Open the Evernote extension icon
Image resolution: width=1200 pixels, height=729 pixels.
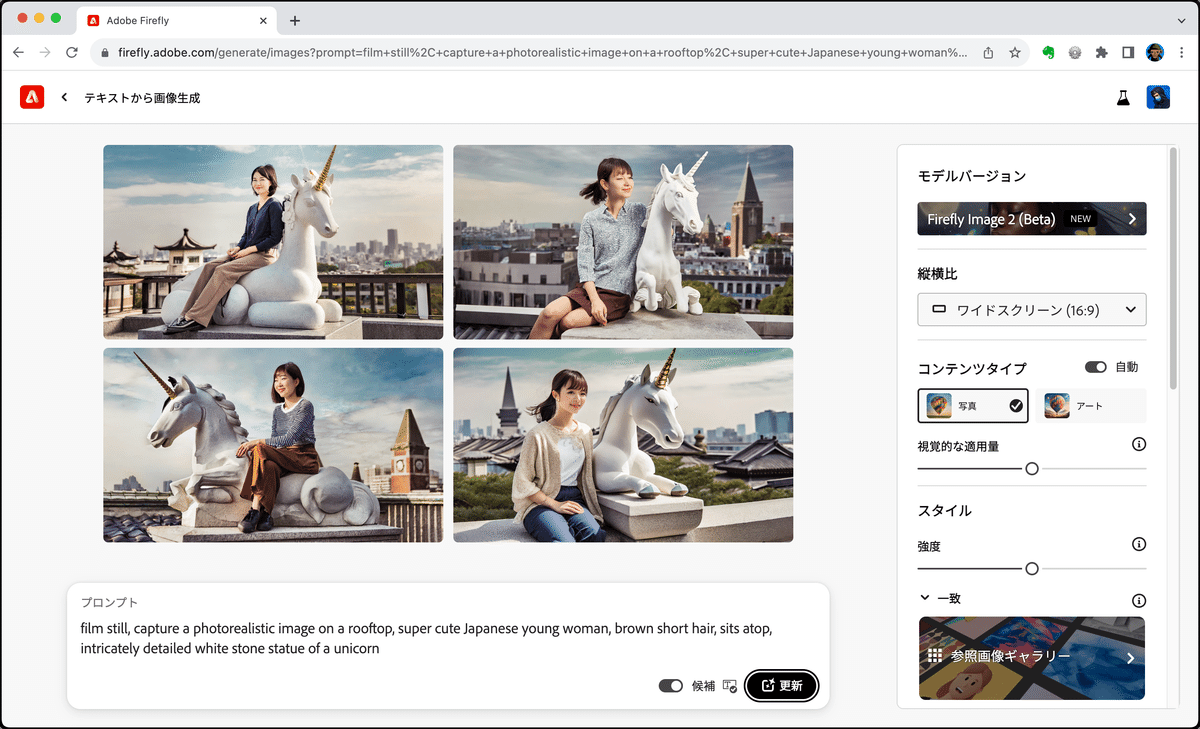click(x=1048, y=52)
